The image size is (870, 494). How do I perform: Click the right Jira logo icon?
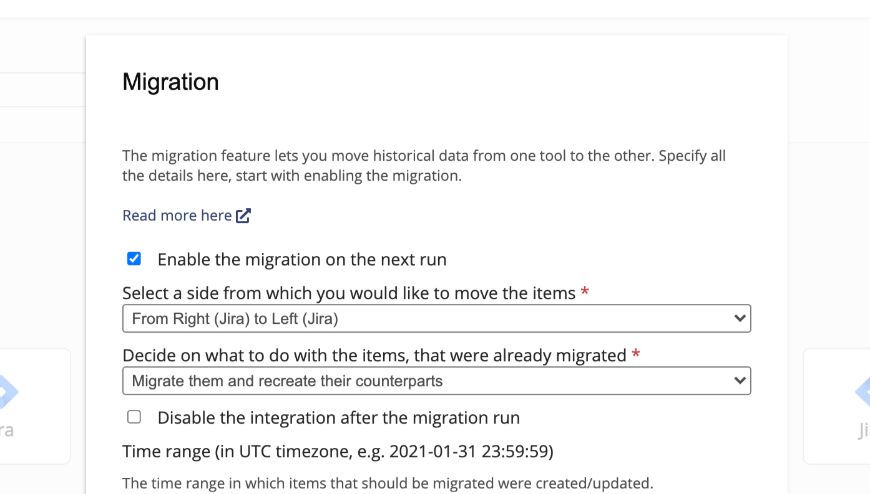[x=862, y=391]
